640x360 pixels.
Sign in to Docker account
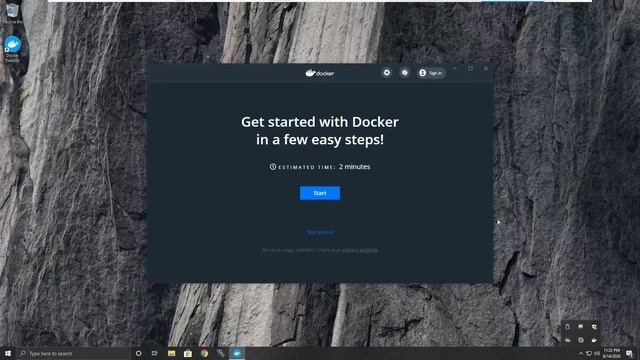click(x=431, y=73)
